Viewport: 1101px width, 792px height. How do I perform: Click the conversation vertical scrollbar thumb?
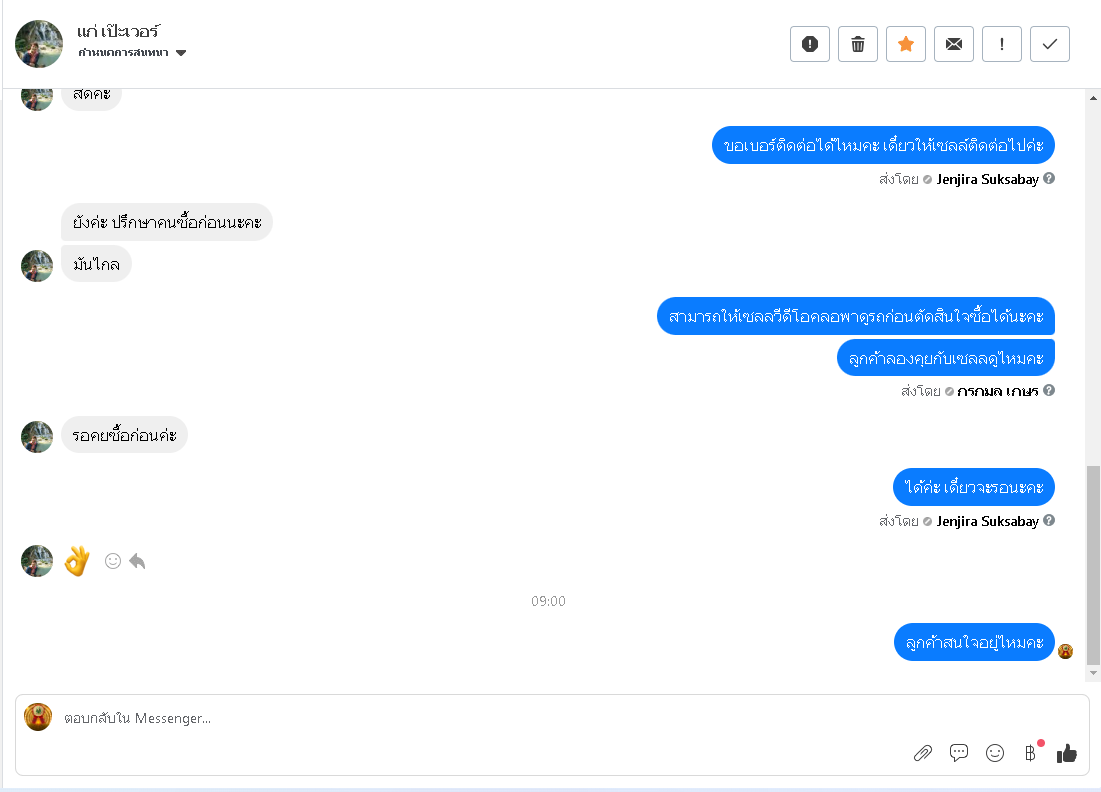click(x=1093, y=565)
